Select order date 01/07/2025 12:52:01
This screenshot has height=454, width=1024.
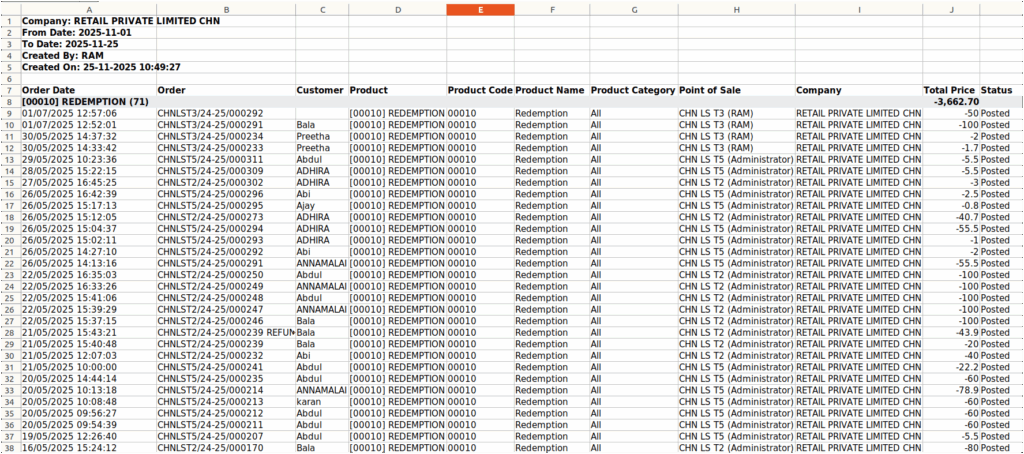[88, 125]
